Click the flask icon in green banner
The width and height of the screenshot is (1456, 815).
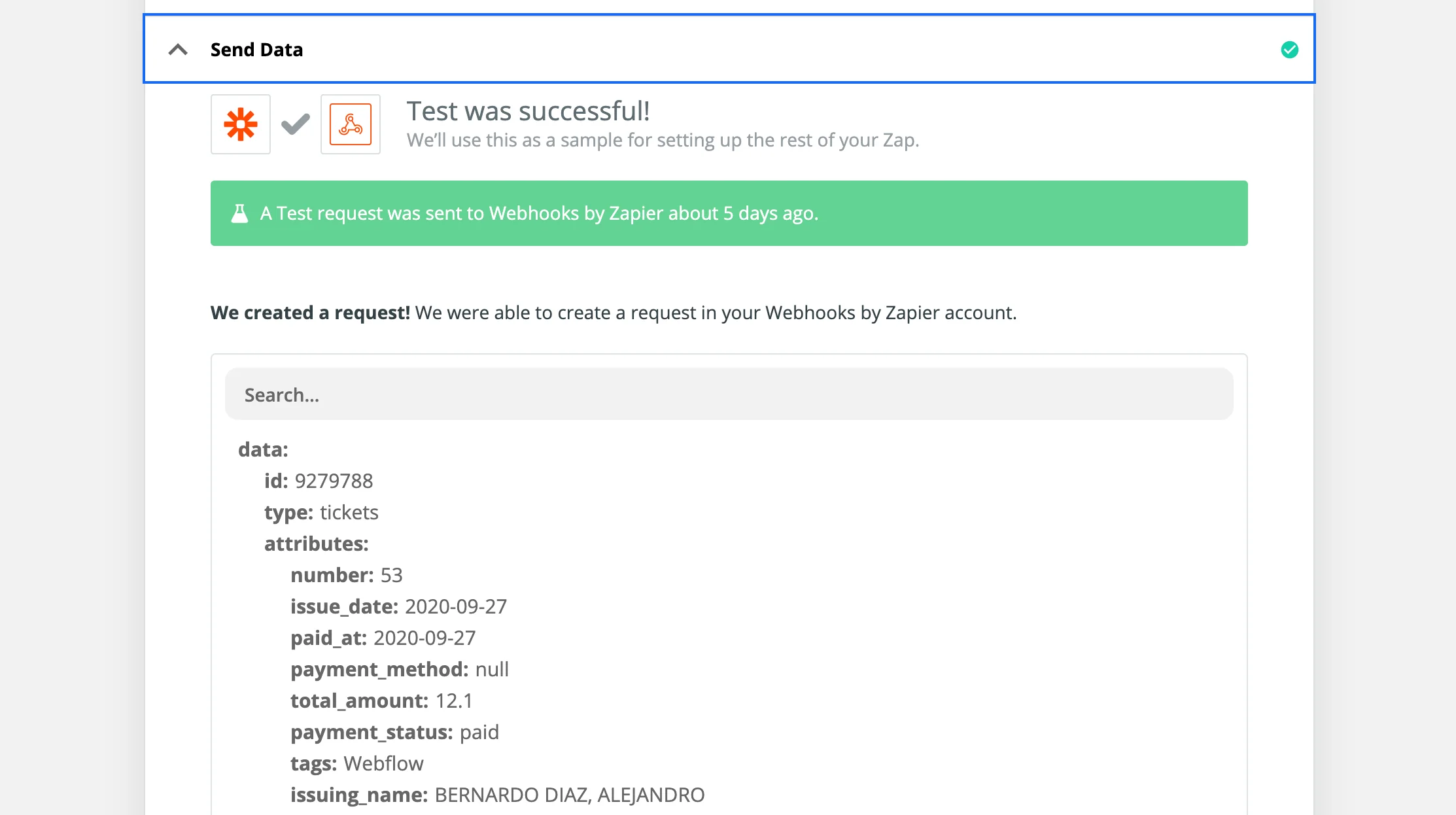(x=240, y=213)
